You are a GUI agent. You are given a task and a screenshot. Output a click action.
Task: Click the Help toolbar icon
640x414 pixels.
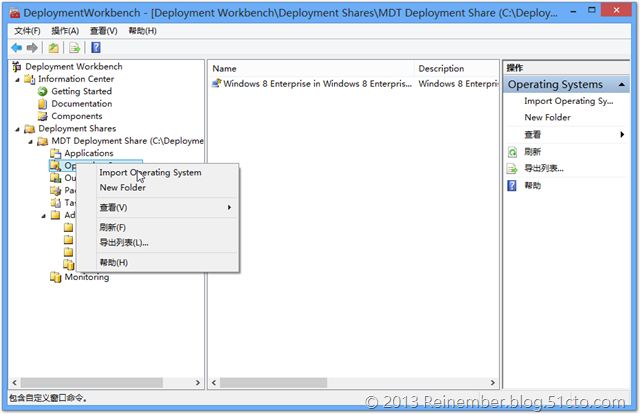click(x=96, y=48)
